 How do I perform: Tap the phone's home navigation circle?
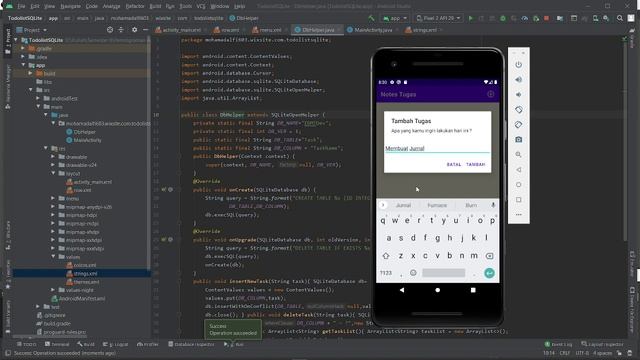point(438,290)
